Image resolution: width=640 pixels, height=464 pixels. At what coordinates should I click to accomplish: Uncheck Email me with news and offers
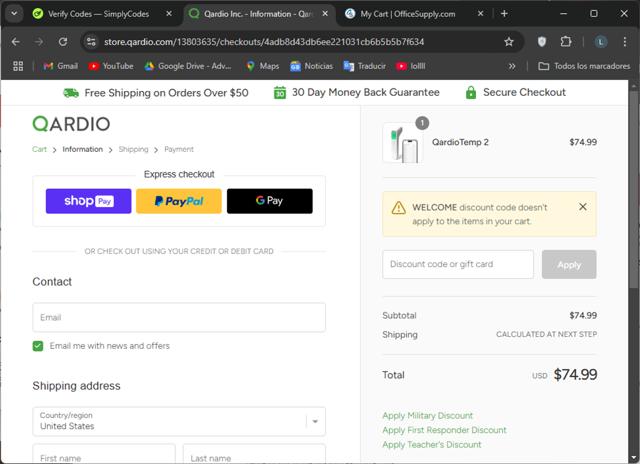(x=38, y=346)
